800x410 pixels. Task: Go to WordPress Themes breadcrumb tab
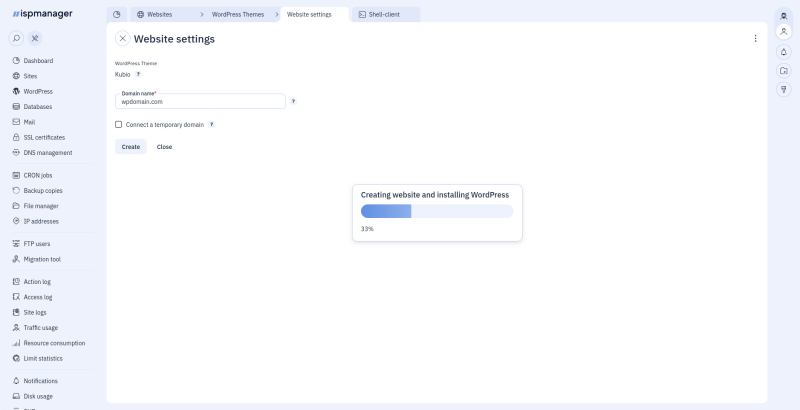click(238, 14)
